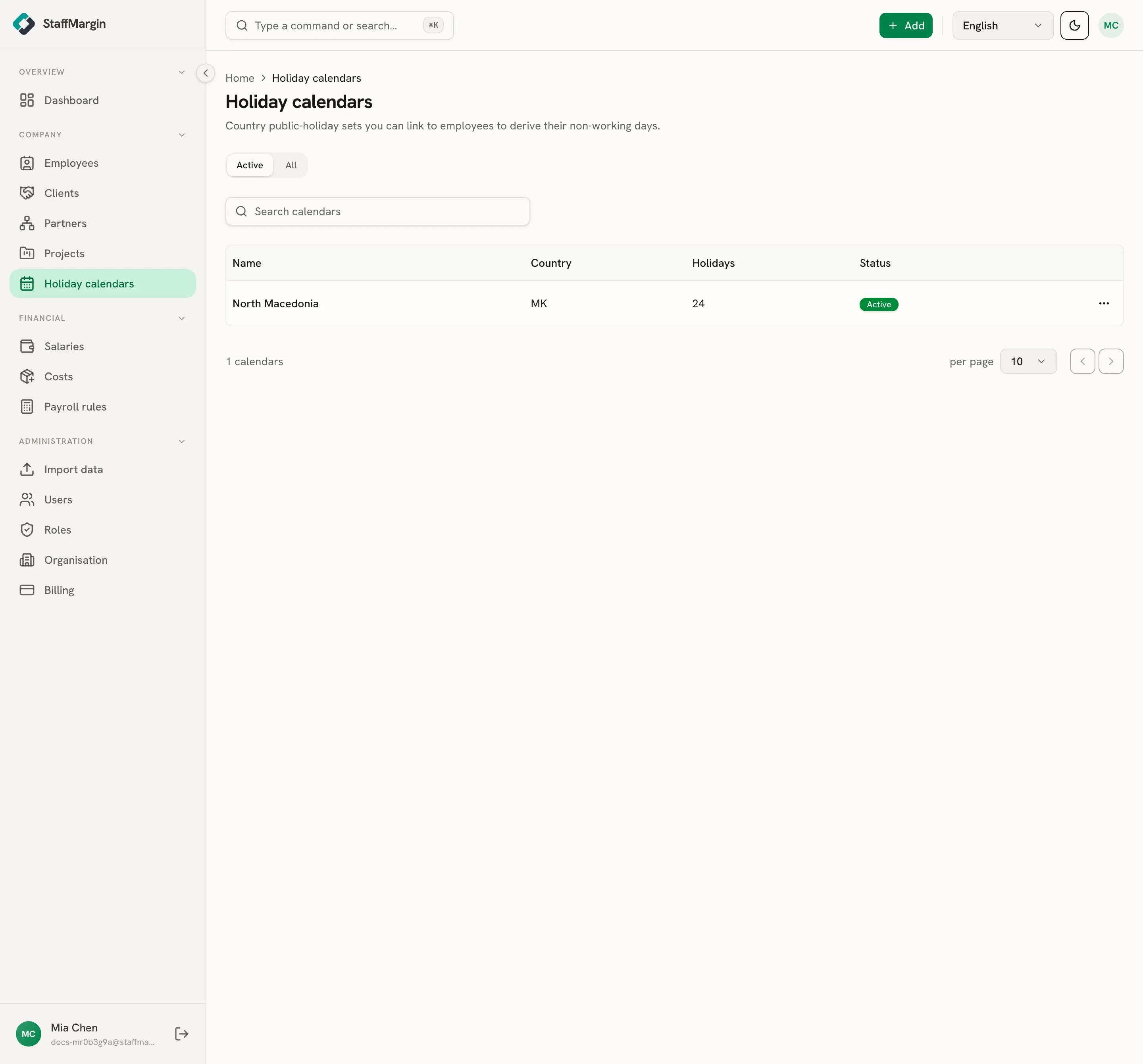The image size is (1143, 1064).
Task: Switch the filter to All calendars
Action: click(291, 165)
